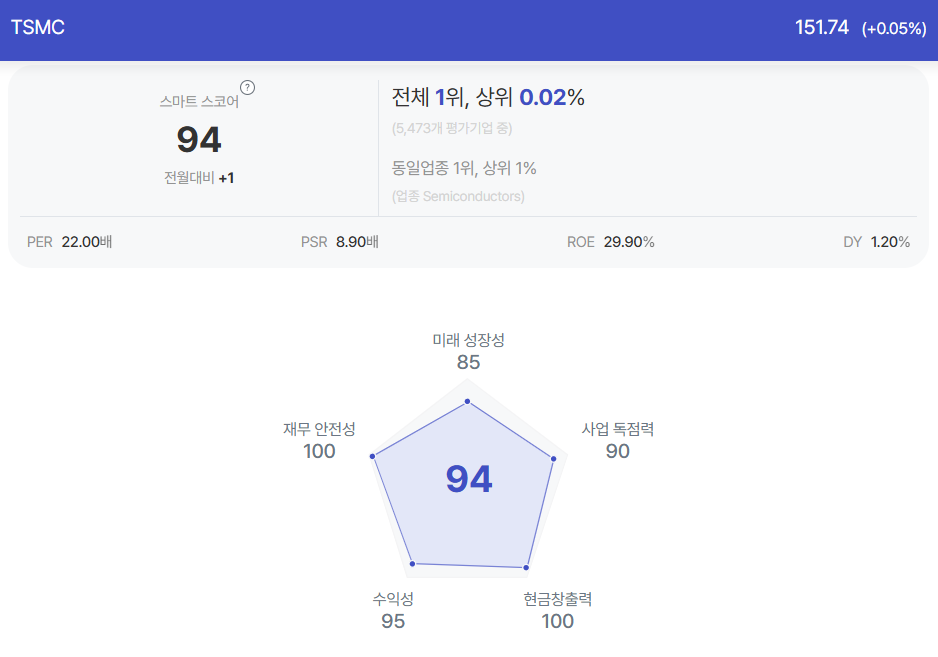Click the 사업 독점력 90 radar label
938x657 pixels.
617,440
